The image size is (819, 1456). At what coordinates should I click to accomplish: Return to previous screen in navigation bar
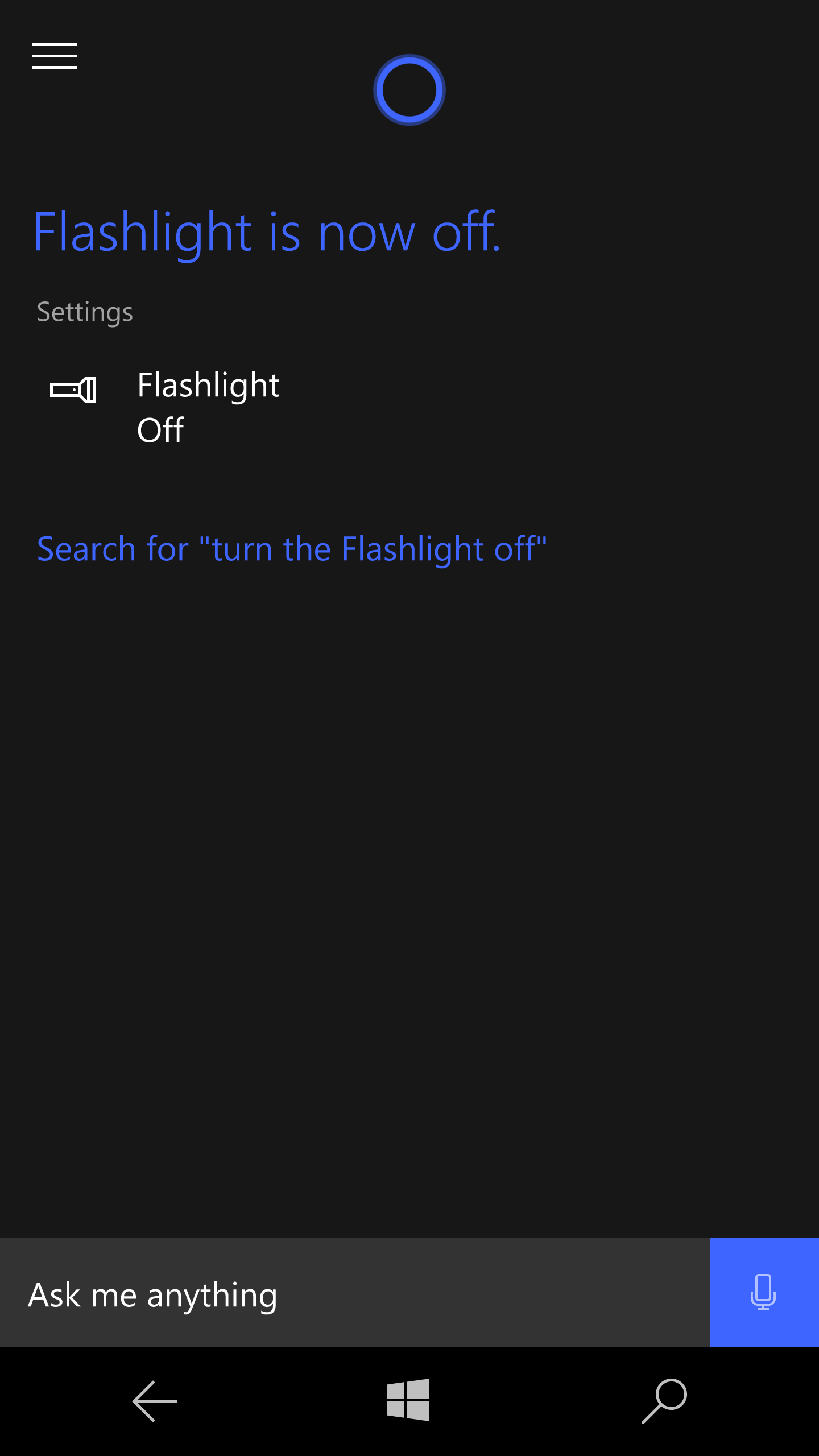point(155,1401)
